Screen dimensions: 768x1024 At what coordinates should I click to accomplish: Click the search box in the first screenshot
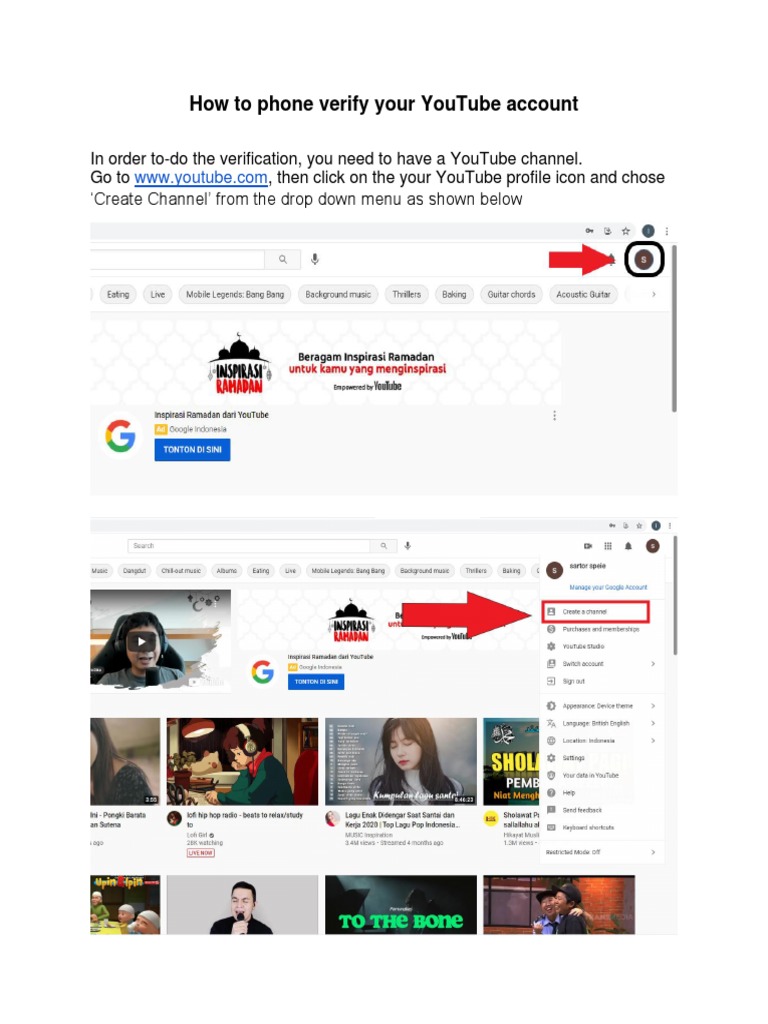[x=177, y=259]
